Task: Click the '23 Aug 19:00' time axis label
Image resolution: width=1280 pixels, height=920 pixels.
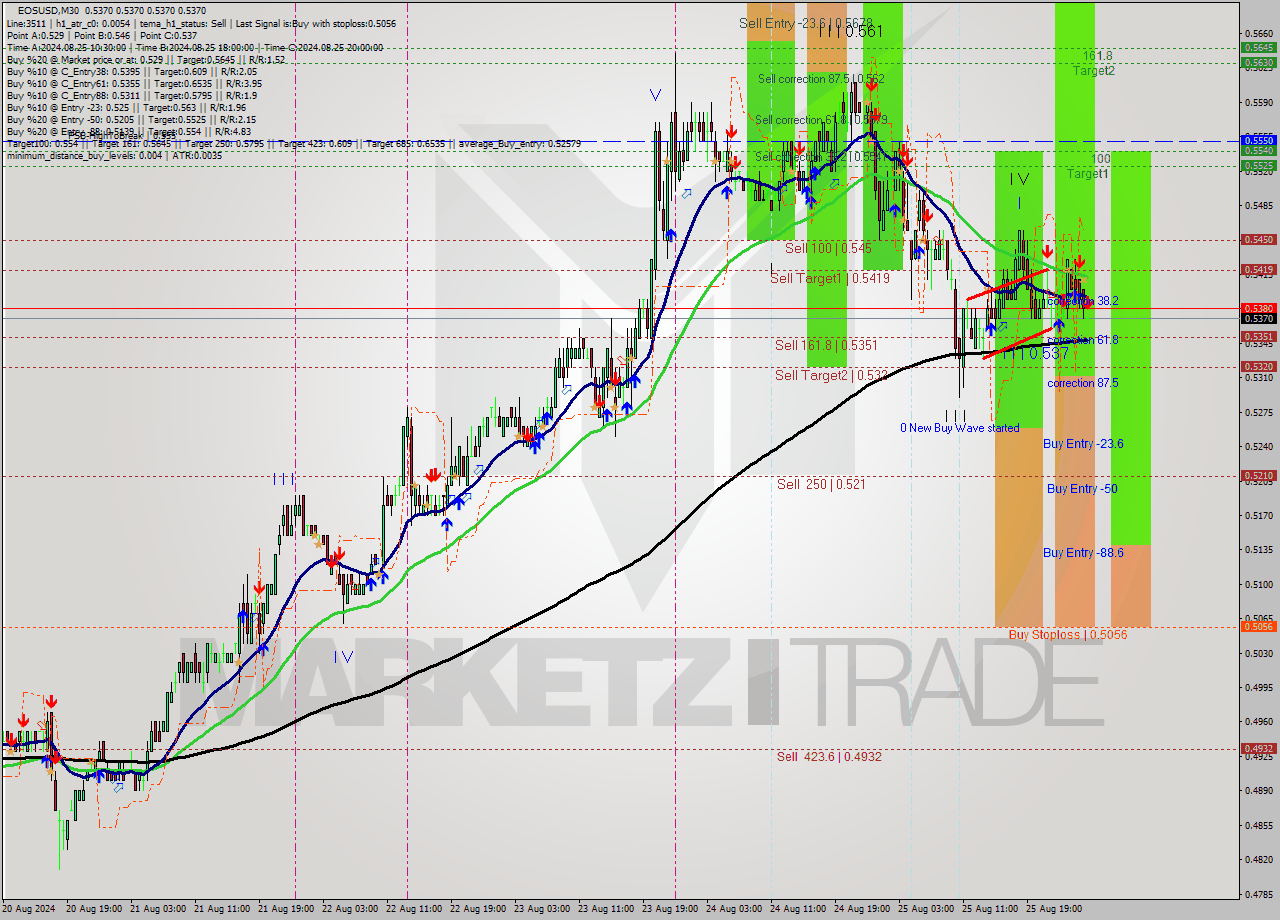Action: pos(668,909)
